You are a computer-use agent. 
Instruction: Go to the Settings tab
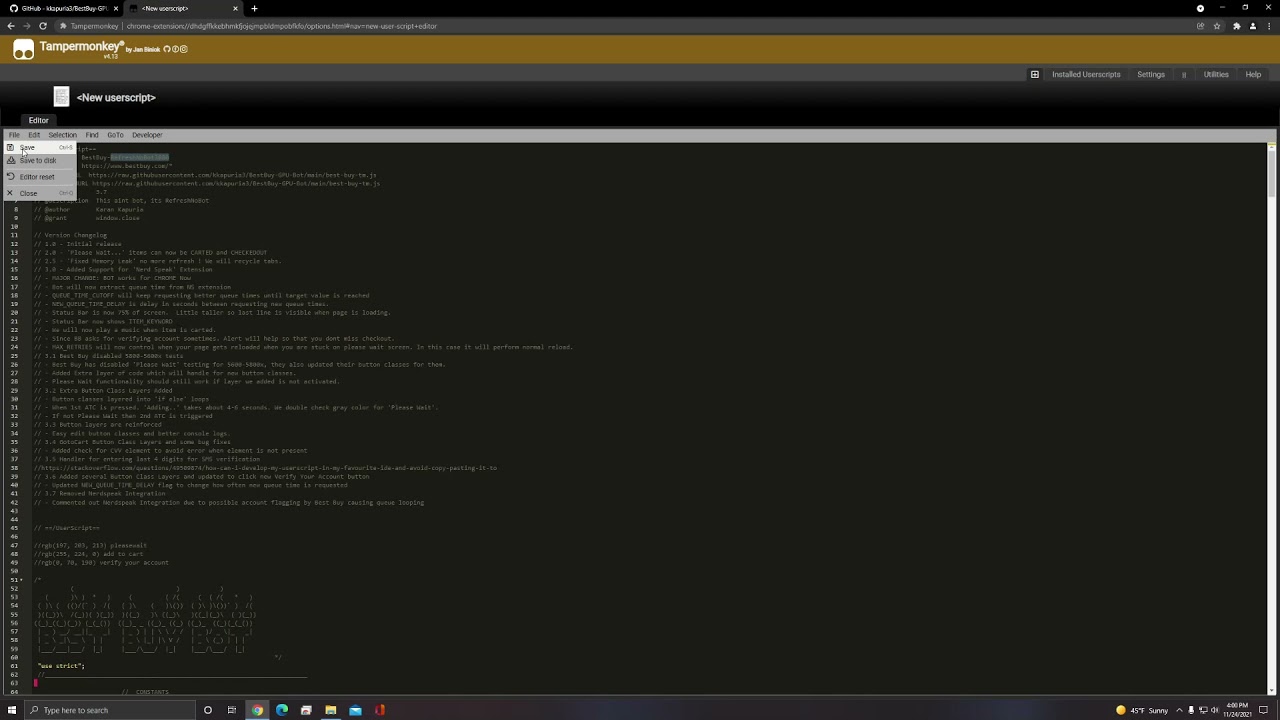click(x=1151, y=75)
